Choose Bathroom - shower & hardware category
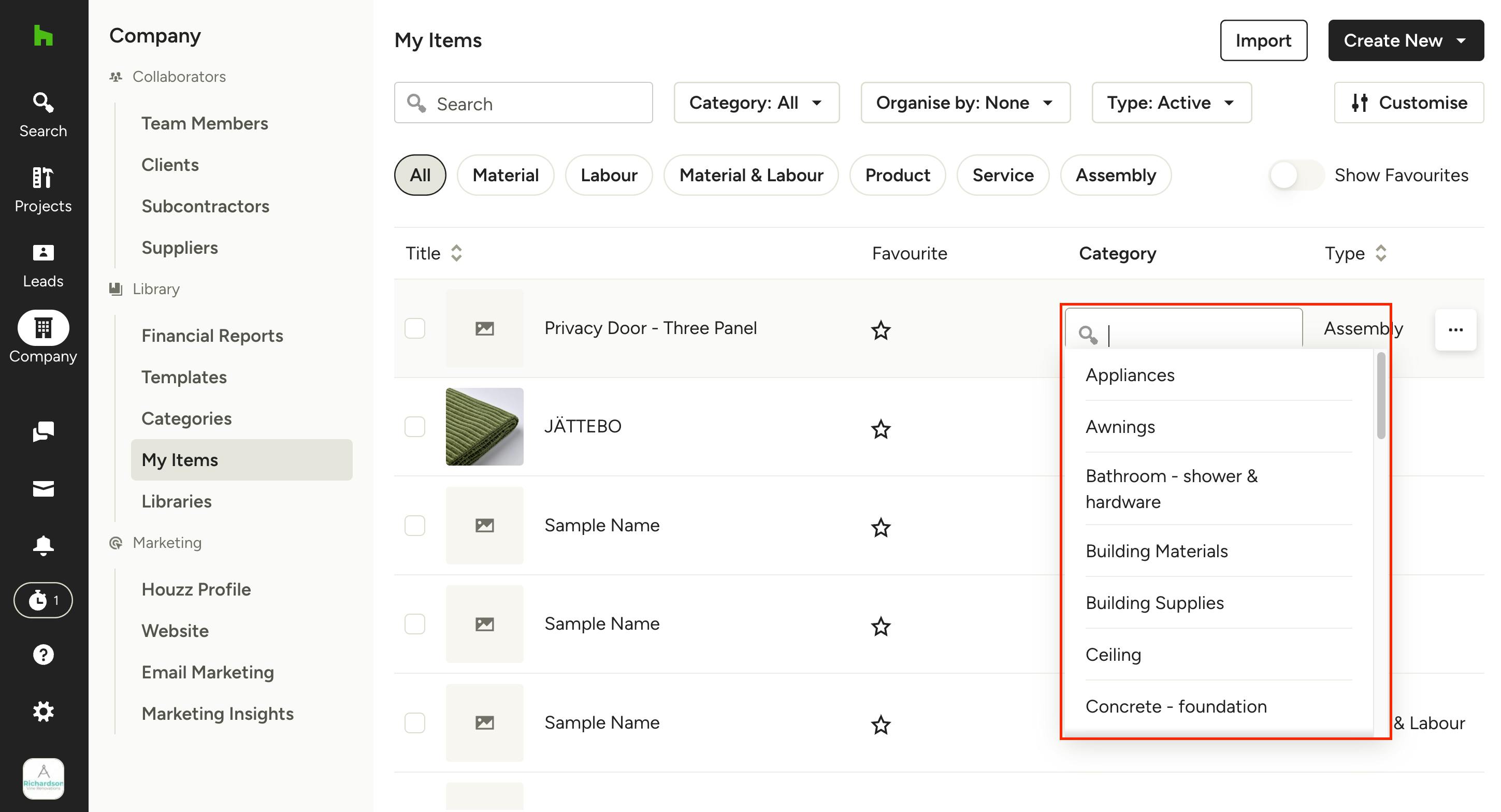 click(x=1218, y=489)
